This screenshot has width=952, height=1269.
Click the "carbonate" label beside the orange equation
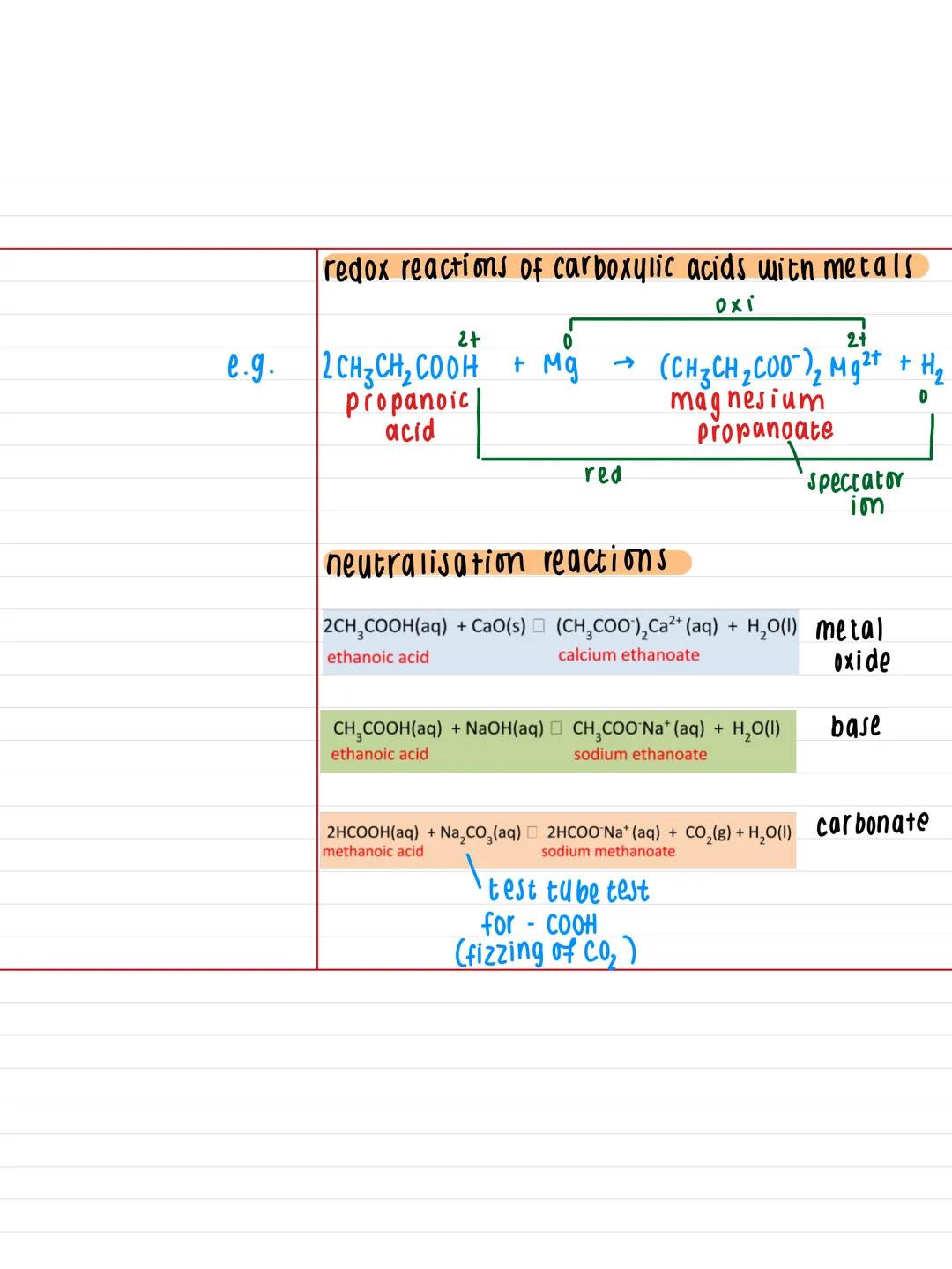[872, 822]
